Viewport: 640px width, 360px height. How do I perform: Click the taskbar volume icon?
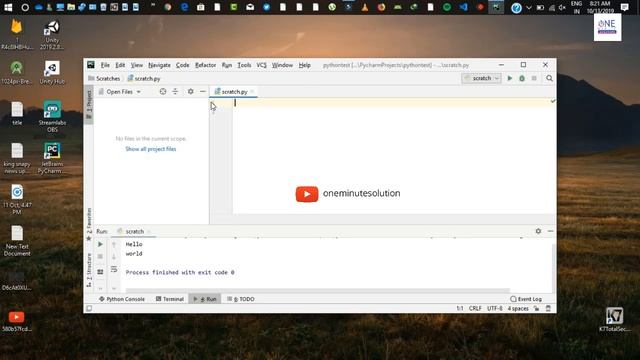[562, 7]
